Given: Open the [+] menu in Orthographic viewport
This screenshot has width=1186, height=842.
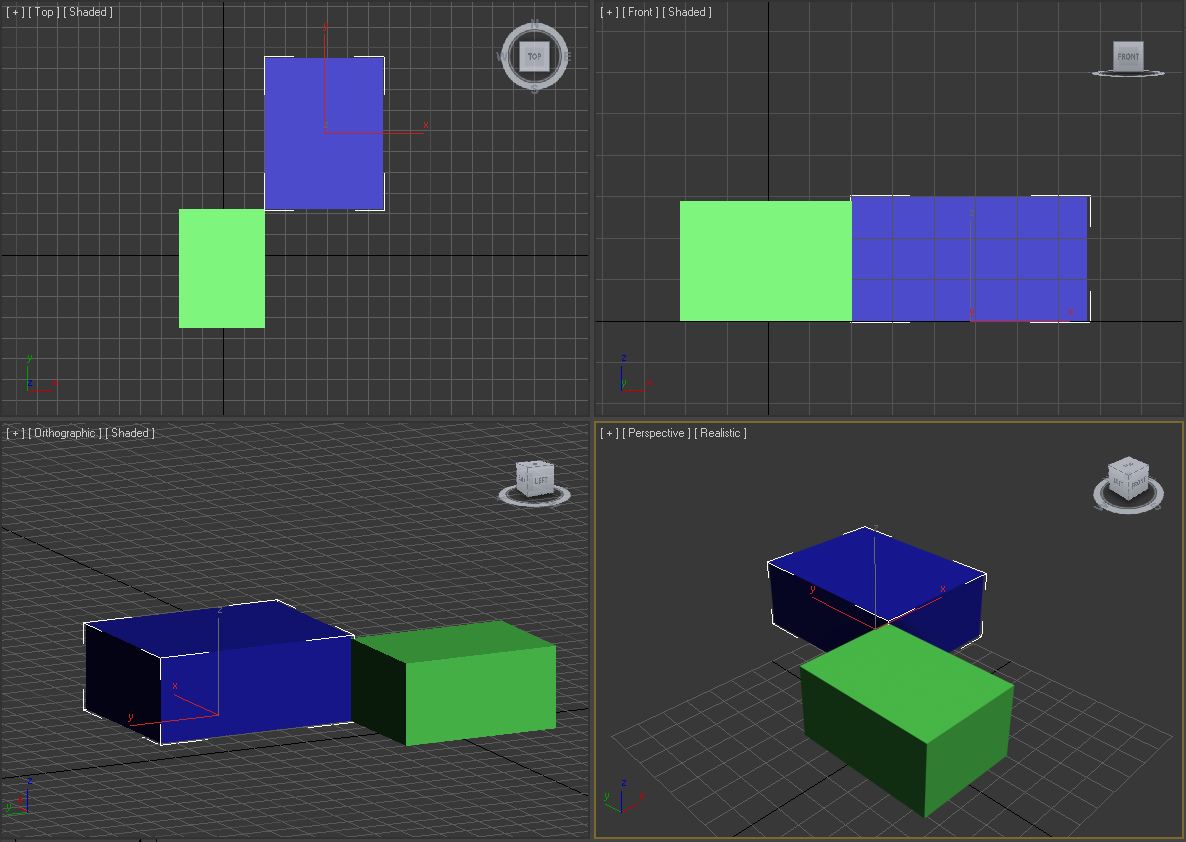Looking at the screenshot, I should point(15,433).
